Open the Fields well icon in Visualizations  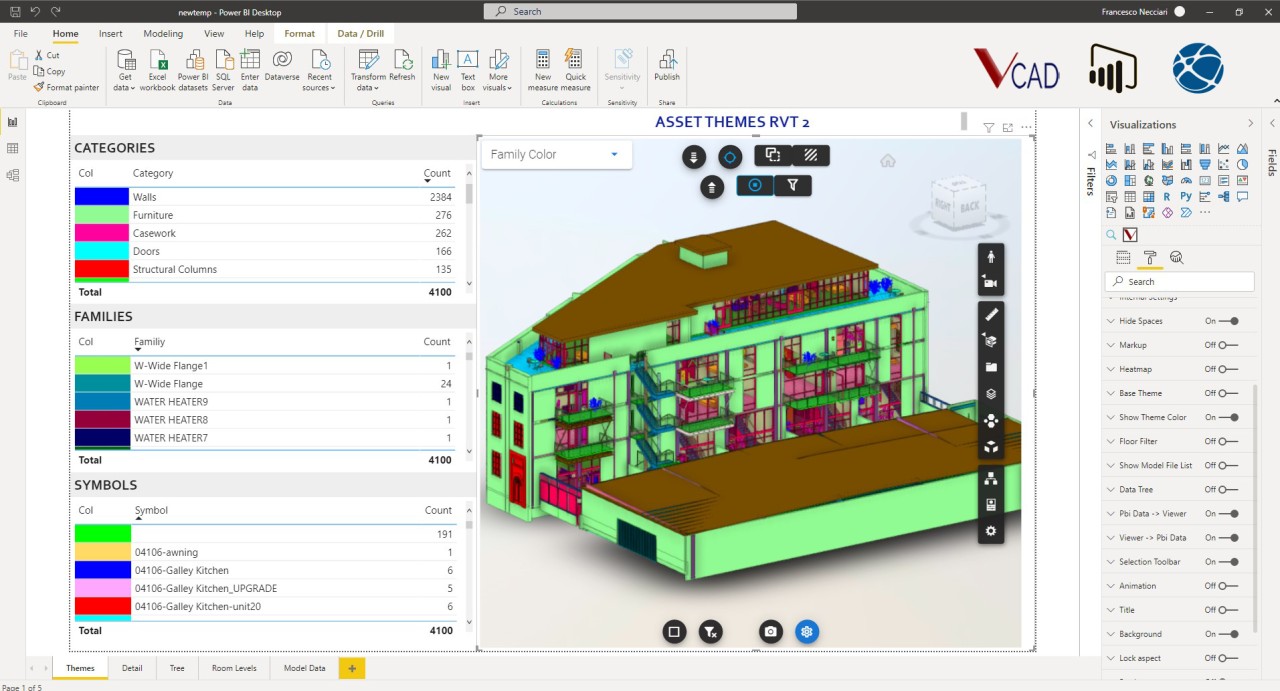point(1123,258)
